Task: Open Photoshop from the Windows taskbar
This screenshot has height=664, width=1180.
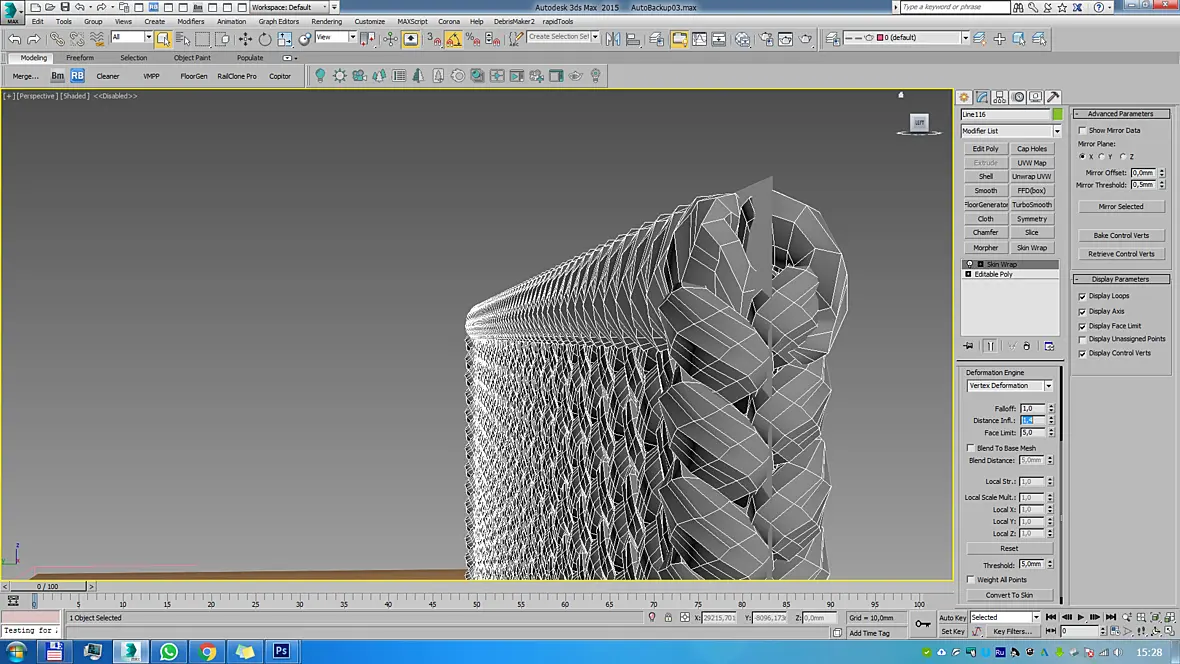Action: point(281,651)
